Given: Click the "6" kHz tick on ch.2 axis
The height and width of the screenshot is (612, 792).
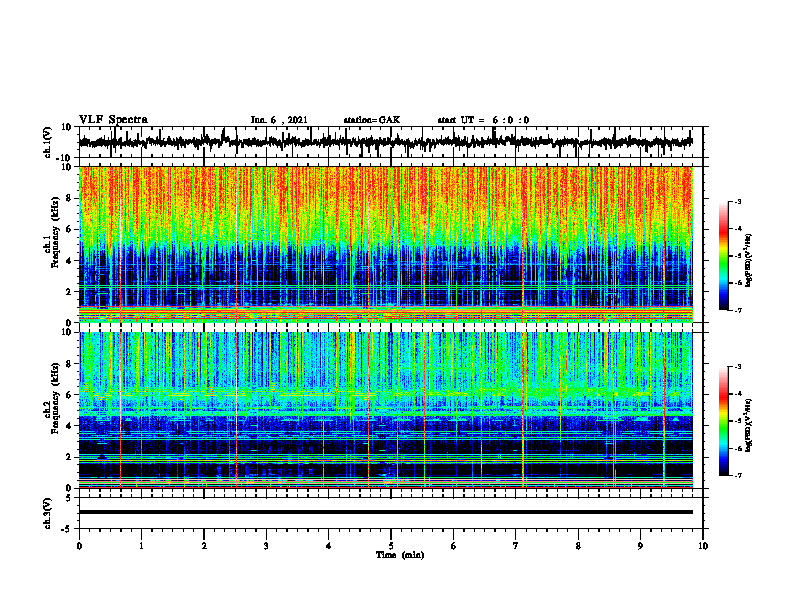Looking at the screenshot, I should coord(69,395).
